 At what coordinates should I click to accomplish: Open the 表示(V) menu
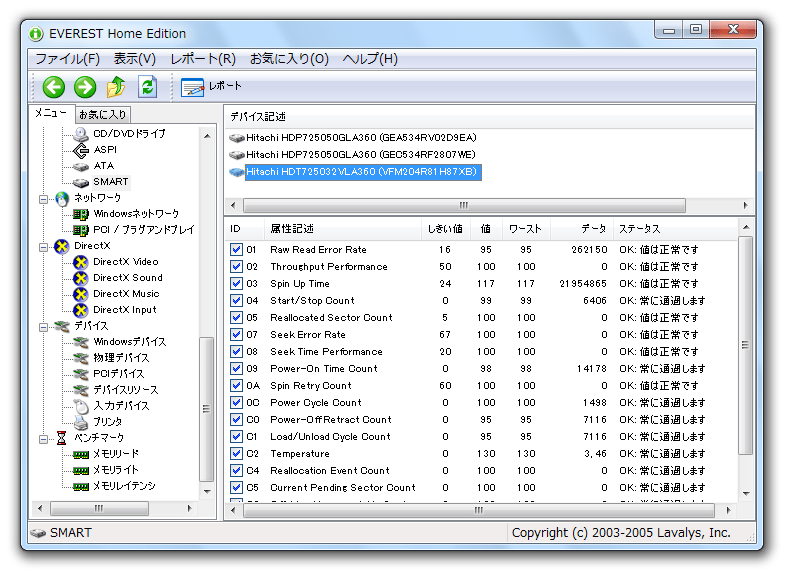coord(135,59)
